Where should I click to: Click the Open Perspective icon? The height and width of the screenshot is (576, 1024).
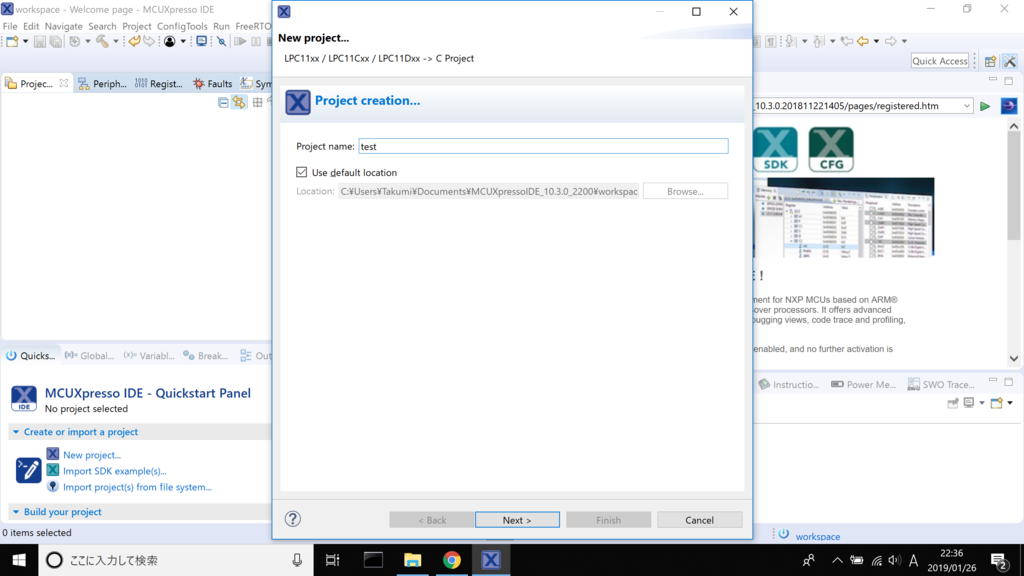click(x=991, y=61)
